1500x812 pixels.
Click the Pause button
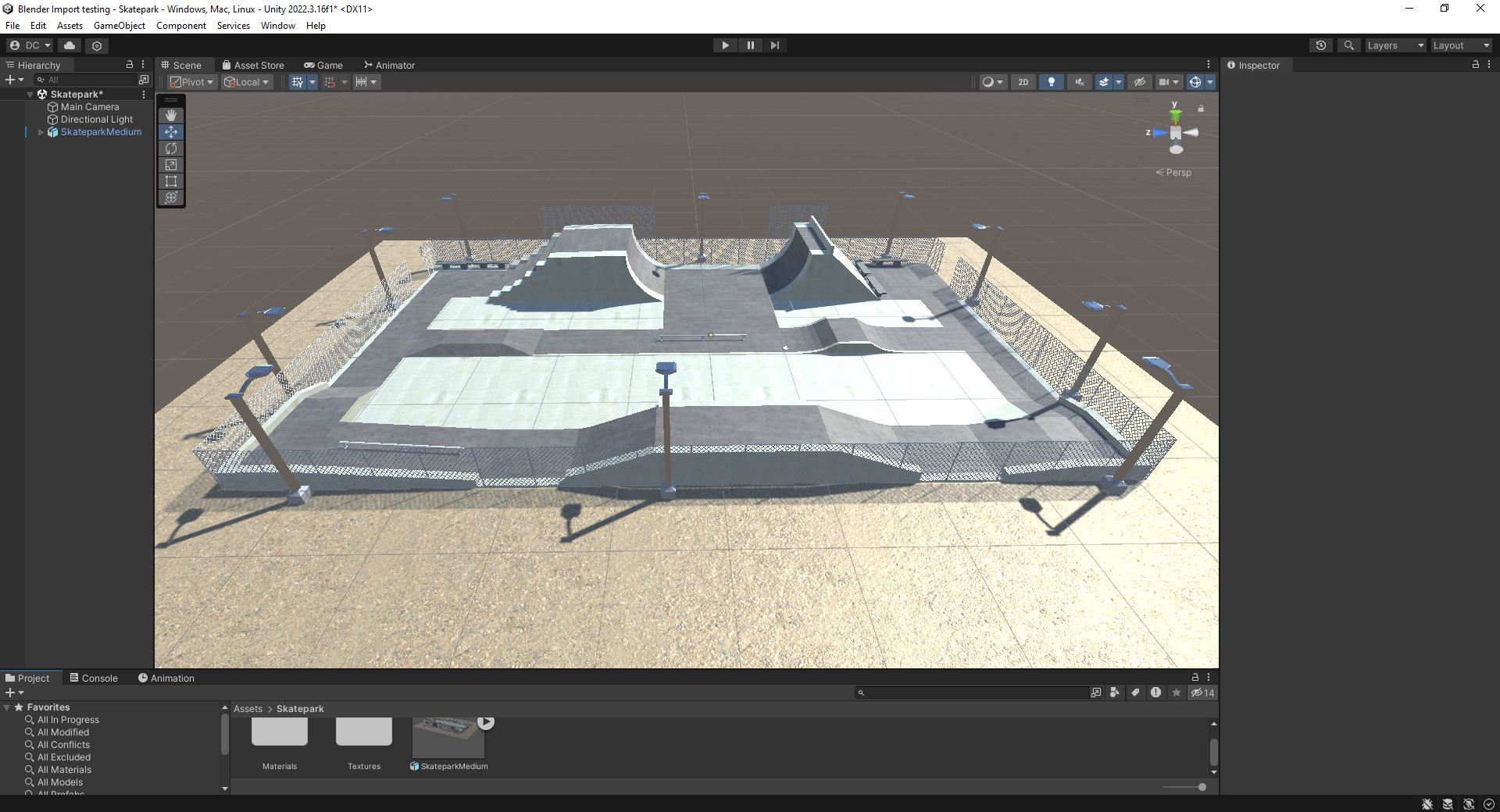point(750,45)
